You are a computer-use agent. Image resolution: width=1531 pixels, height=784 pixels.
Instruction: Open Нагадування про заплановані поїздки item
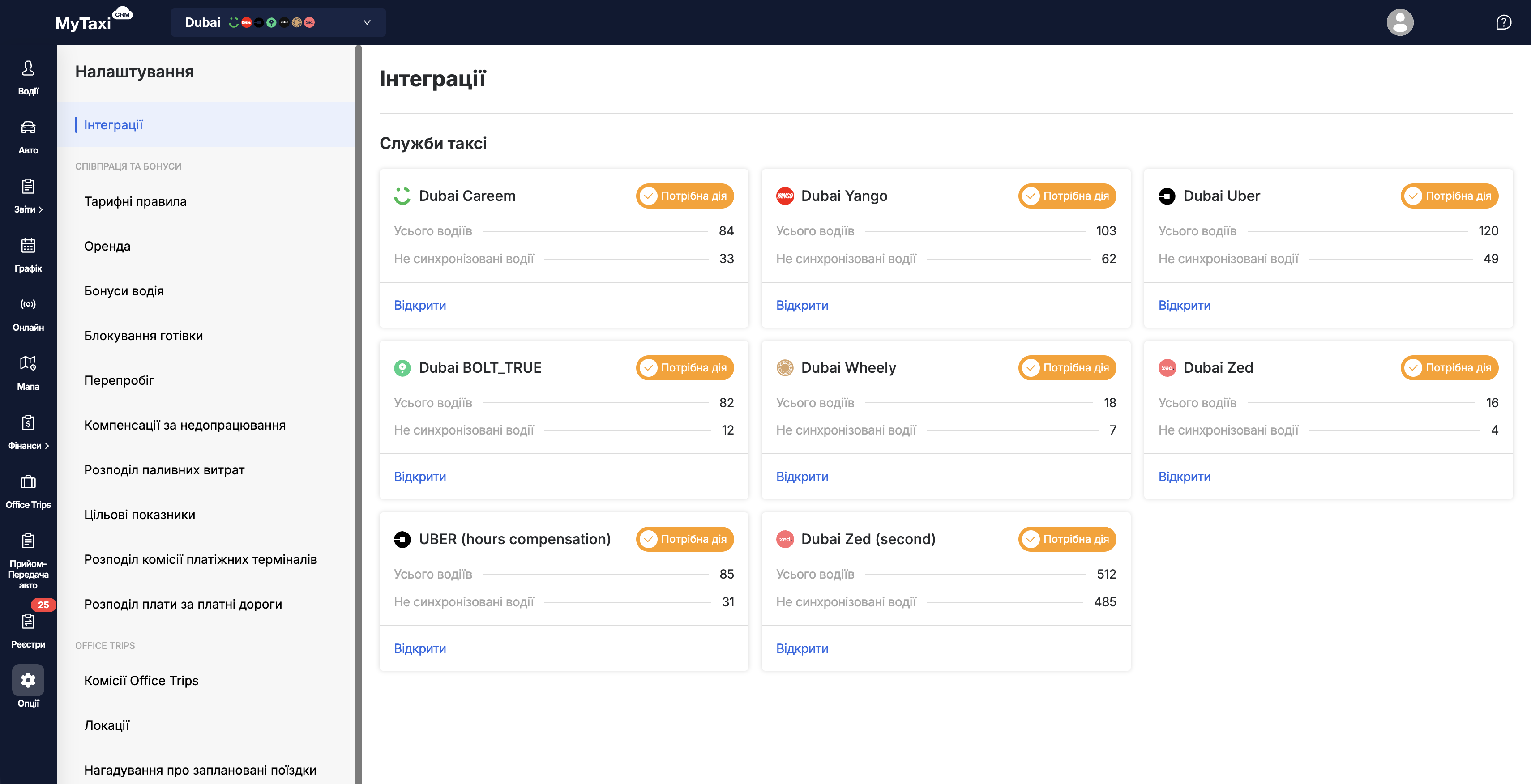[x=206, y=770]
